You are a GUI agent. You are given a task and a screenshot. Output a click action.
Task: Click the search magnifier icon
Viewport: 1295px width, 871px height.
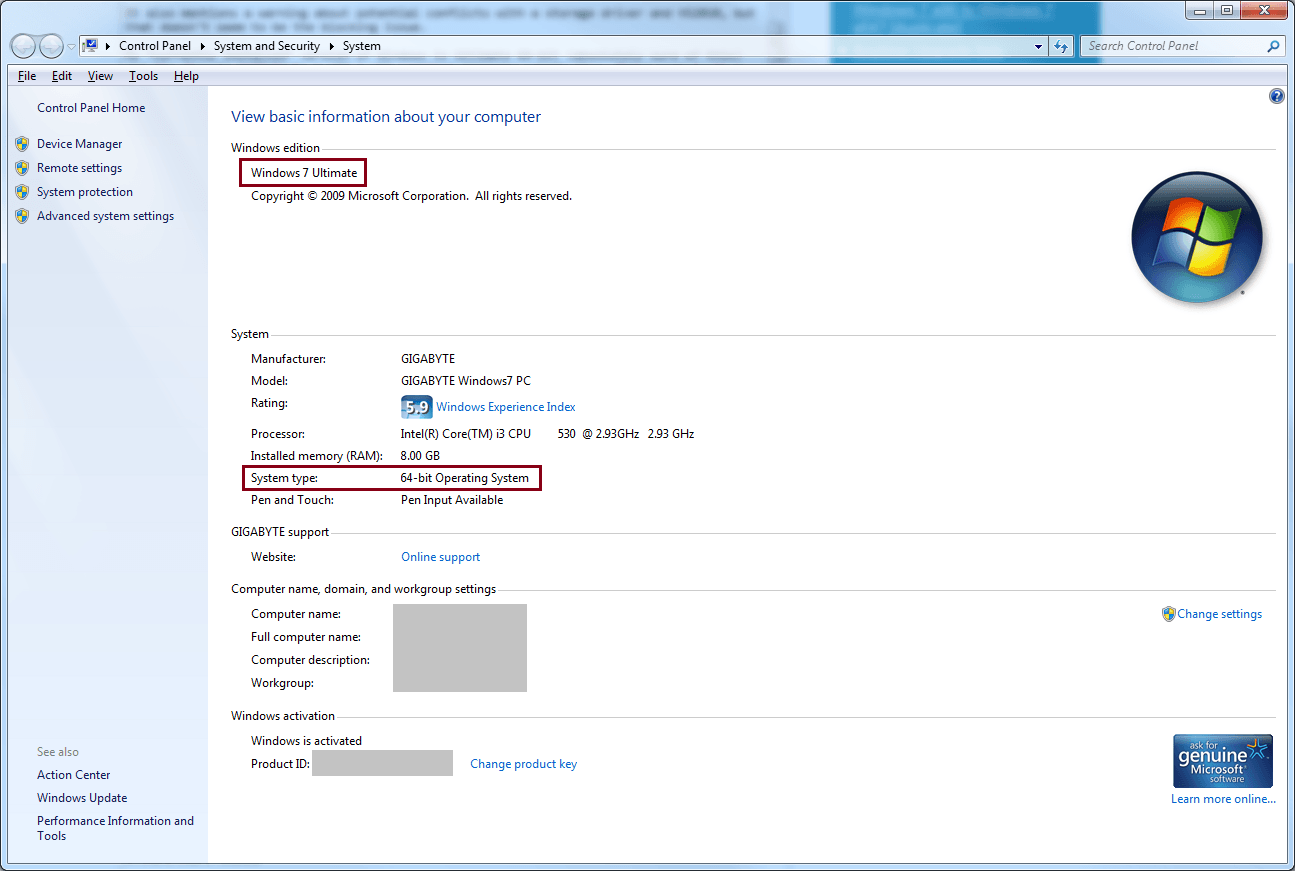(x=1273, y=46)
